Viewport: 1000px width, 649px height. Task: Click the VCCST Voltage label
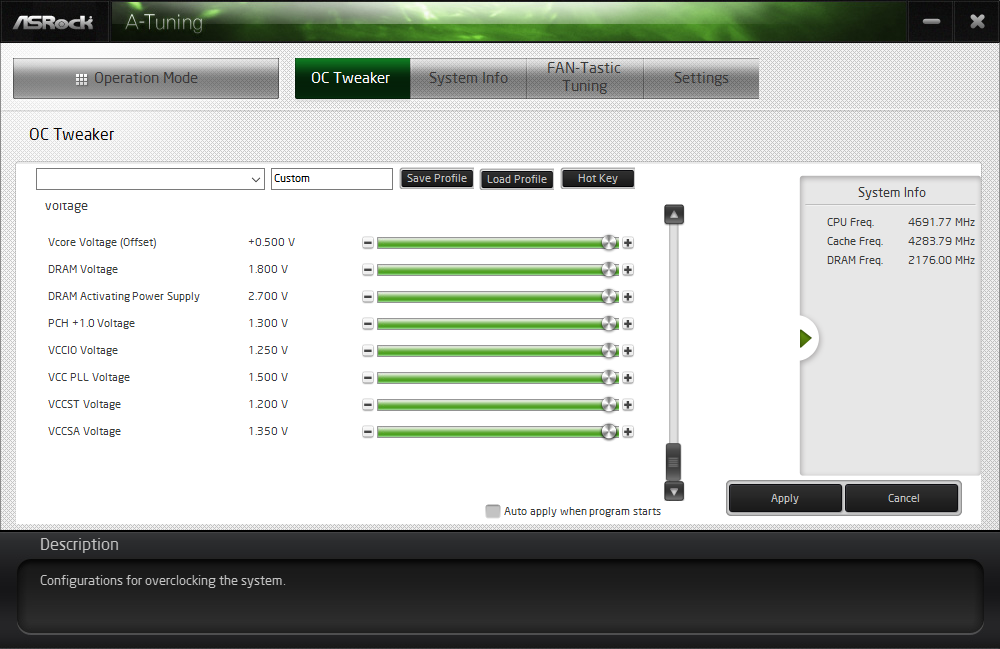coord(84,404)
